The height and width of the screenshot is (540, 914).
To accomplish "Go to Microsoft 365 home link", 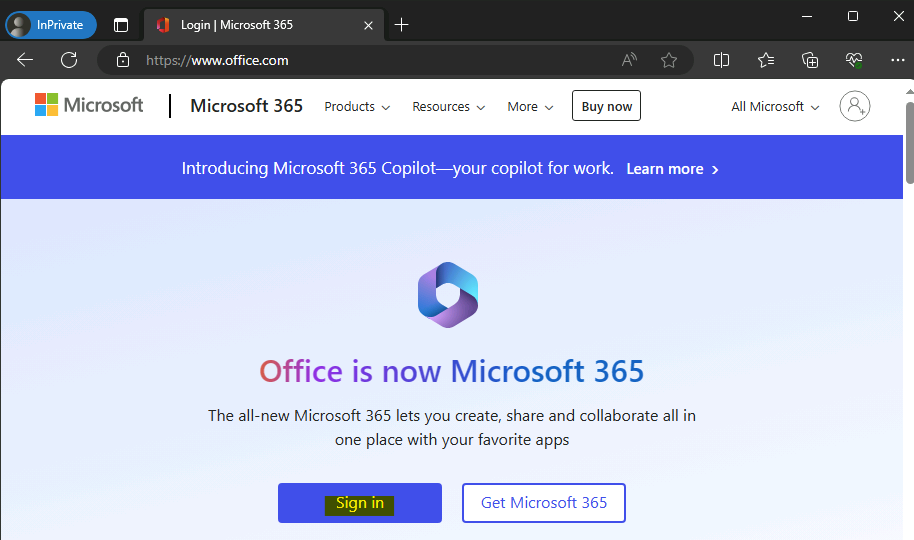I will pyautogui.click(x=247, y=106).
